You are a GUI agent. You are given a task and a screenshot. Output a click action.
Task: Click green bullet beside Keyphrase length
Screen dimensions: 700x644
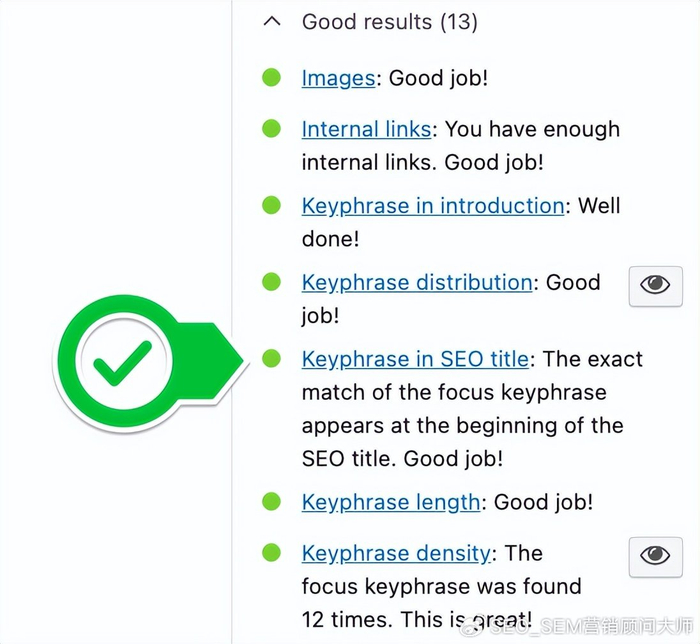coord(271,502)
